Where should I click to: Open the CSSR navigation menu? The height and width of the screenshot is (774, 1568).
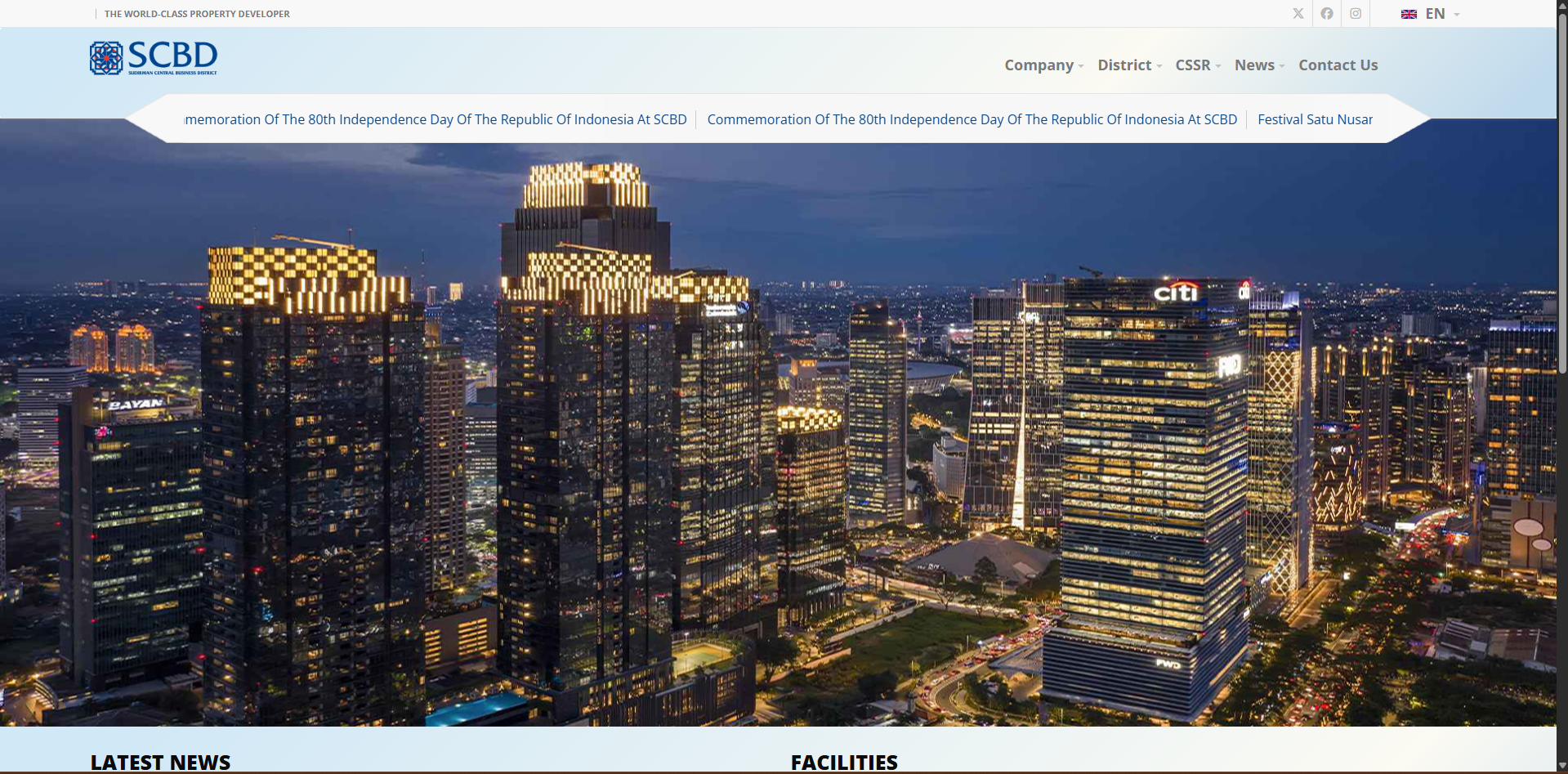pos(1198,65)
